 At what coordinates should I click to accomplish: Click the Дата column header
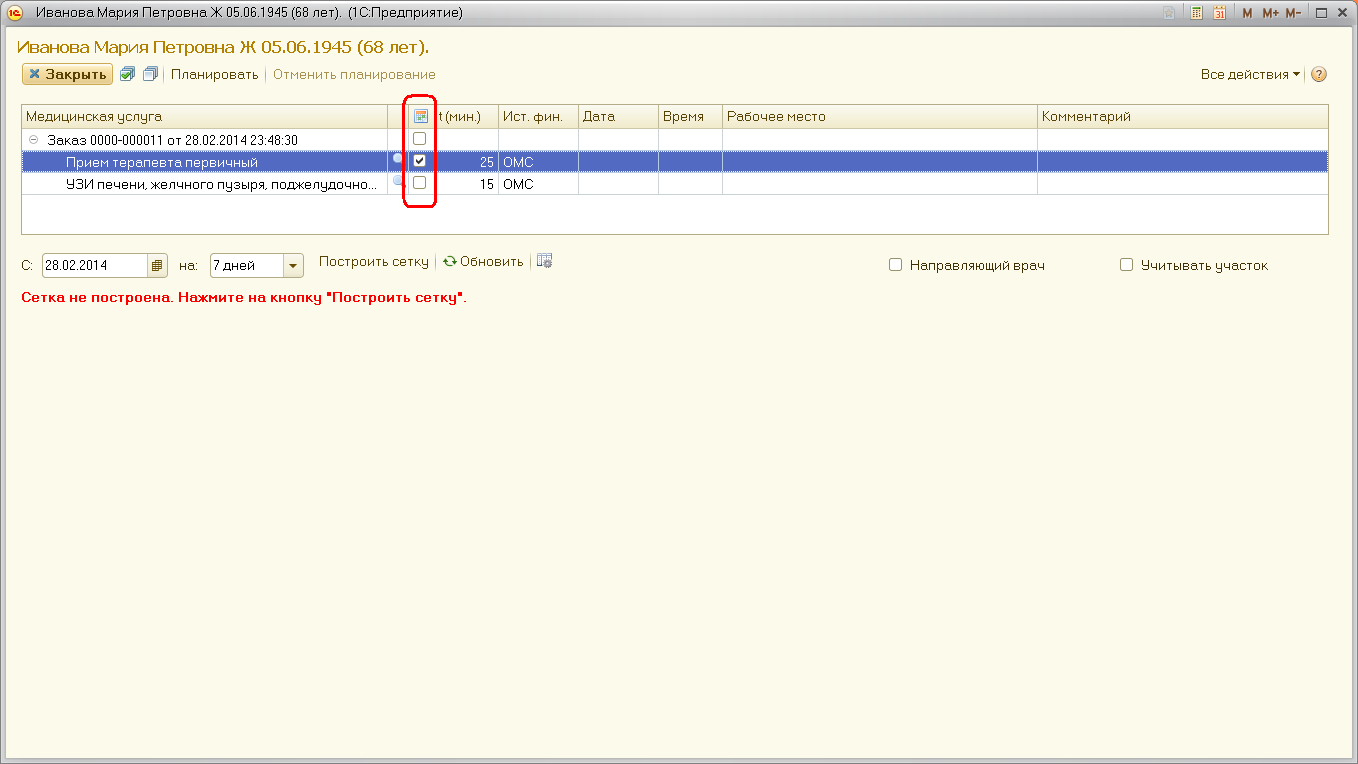pyautogui.click(x=618, y=116)
